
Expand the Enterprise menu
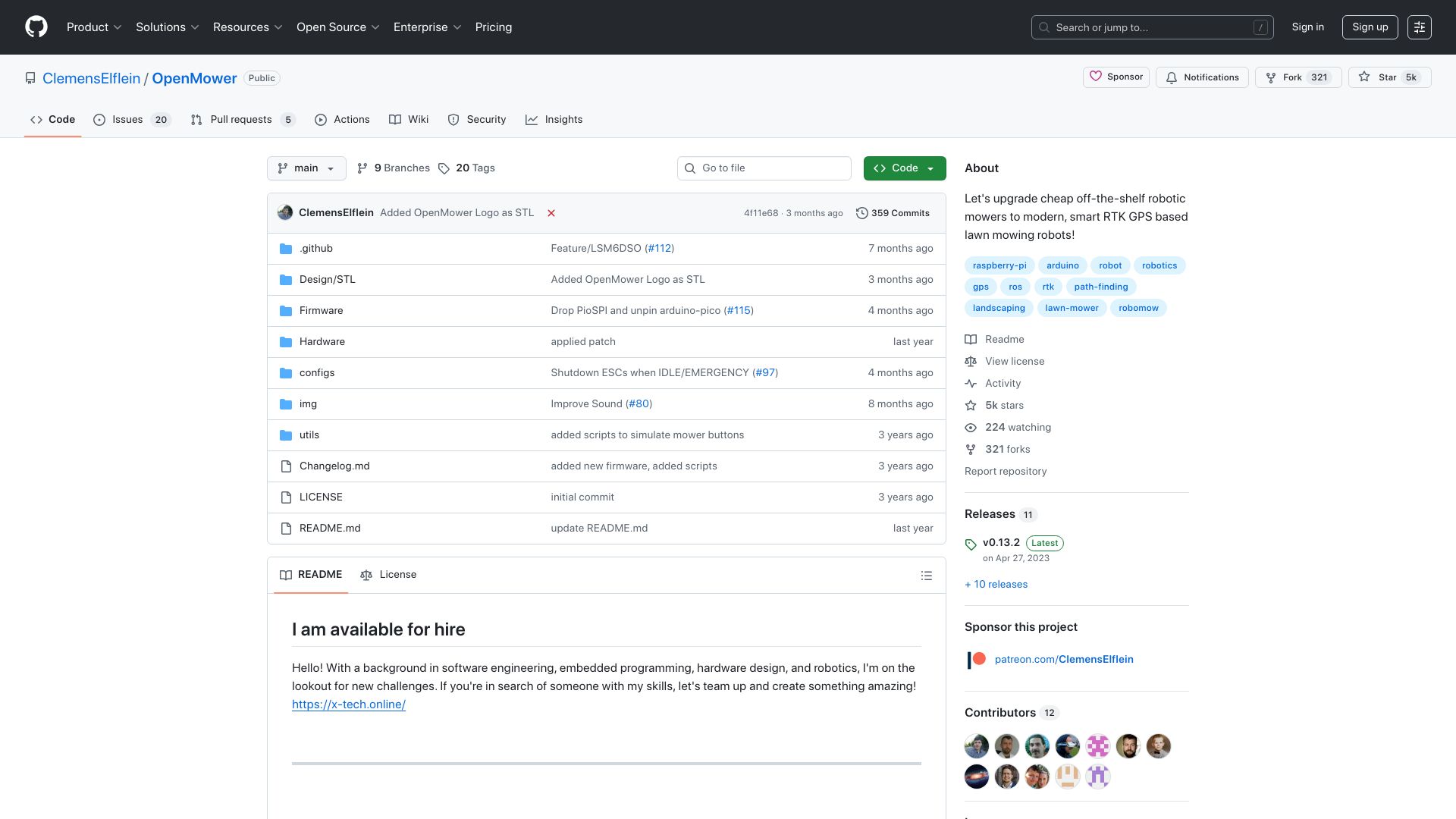click(x=428, y=27)
